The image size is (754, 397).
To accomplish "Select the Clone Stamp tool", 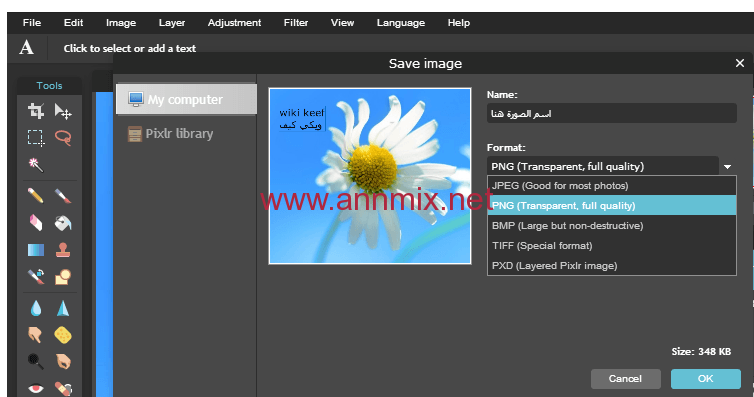I will tap(63, 250).
